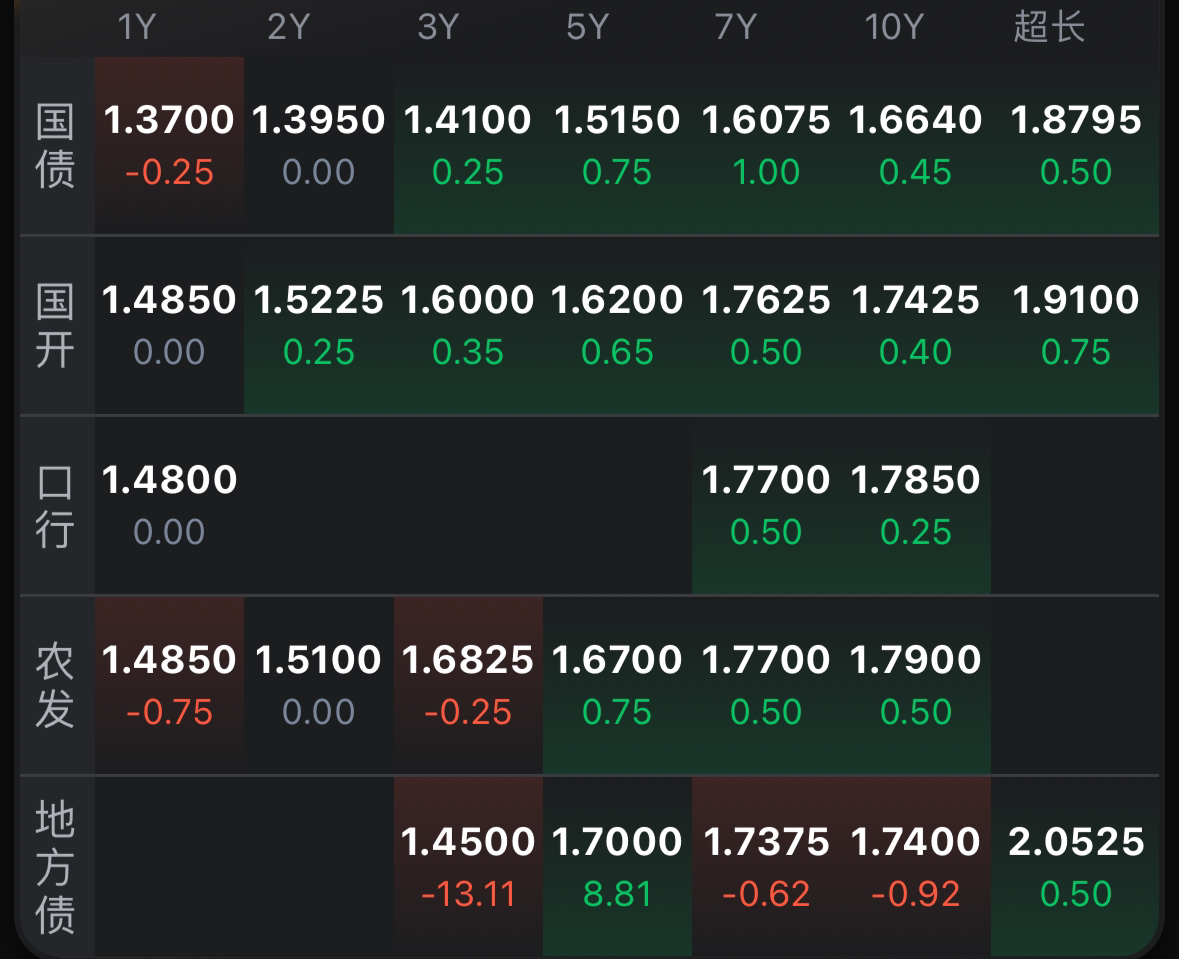Open 国债 1Y yield 1.3700 cell

(x=169, y=144)
